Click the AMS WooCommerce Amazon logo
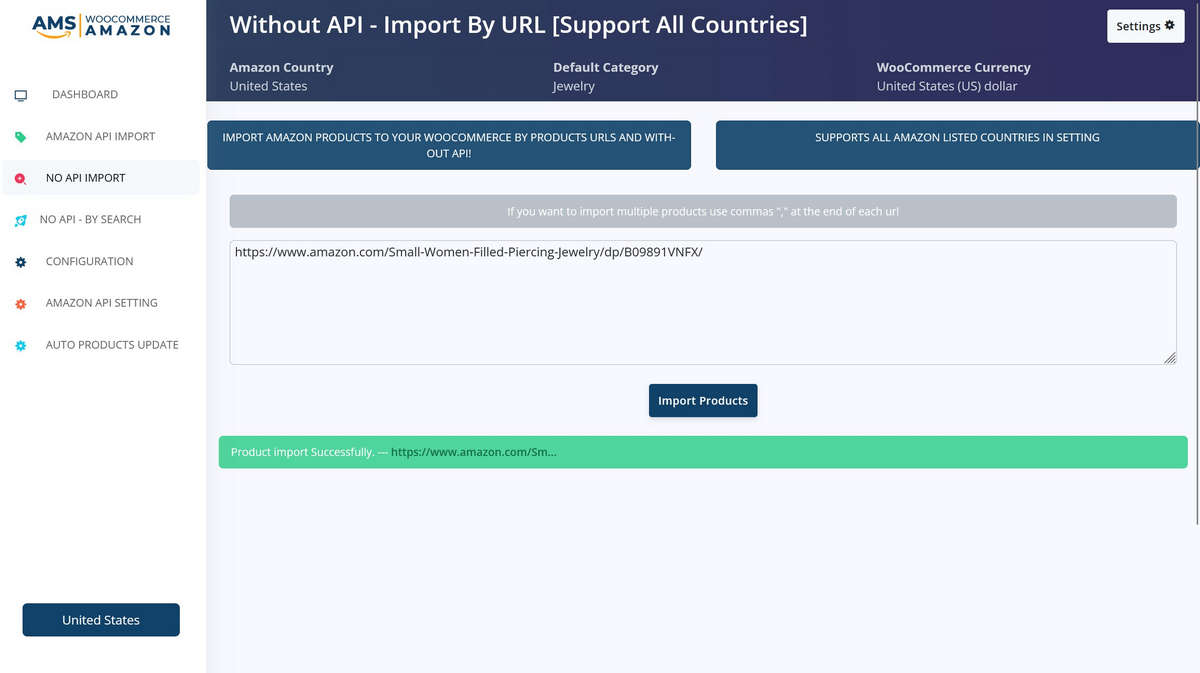1200x673 pixels. (101, 25)
